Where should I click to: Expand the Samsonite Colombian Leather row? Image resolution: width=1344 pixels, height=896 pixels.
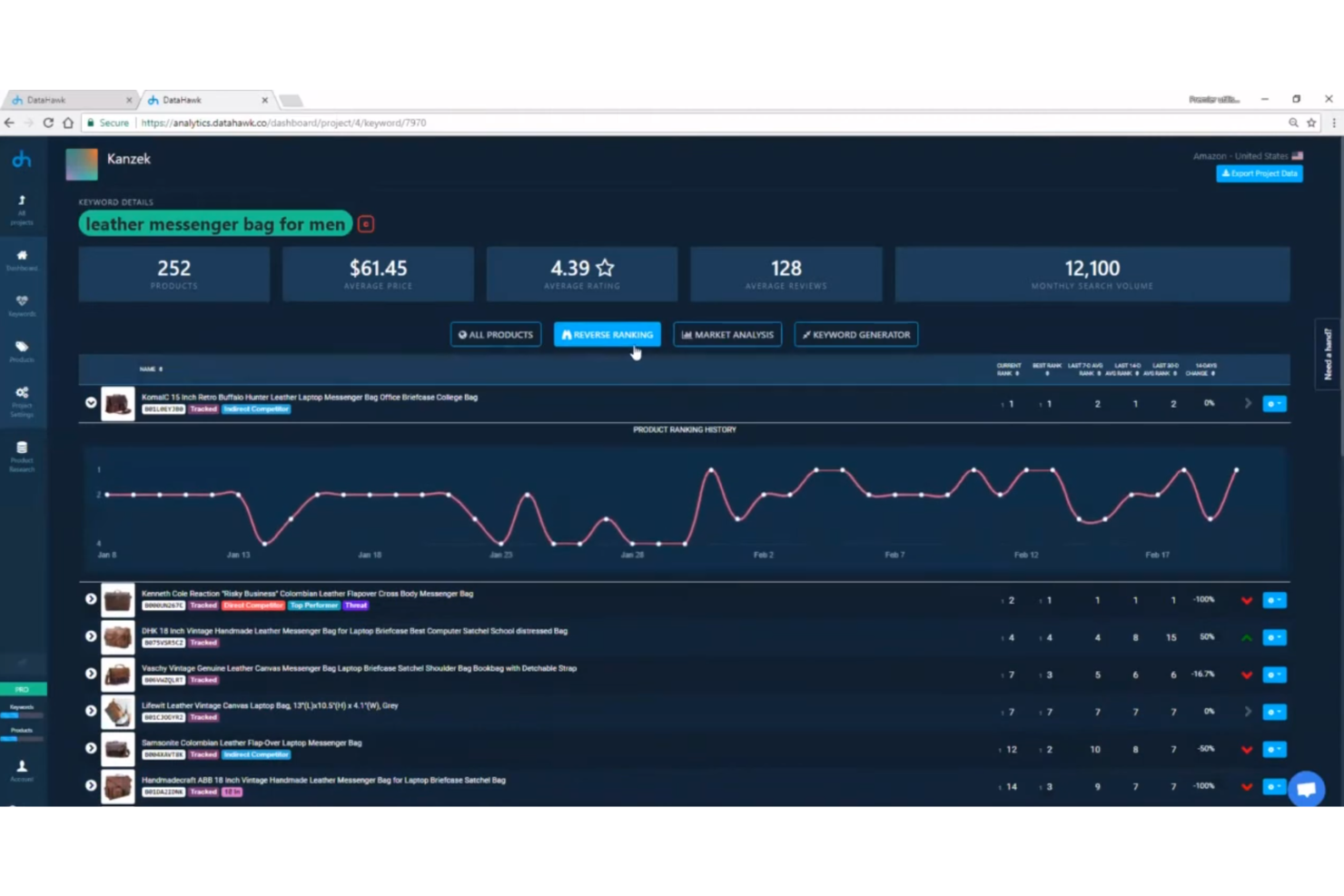(x=91, y=748)
